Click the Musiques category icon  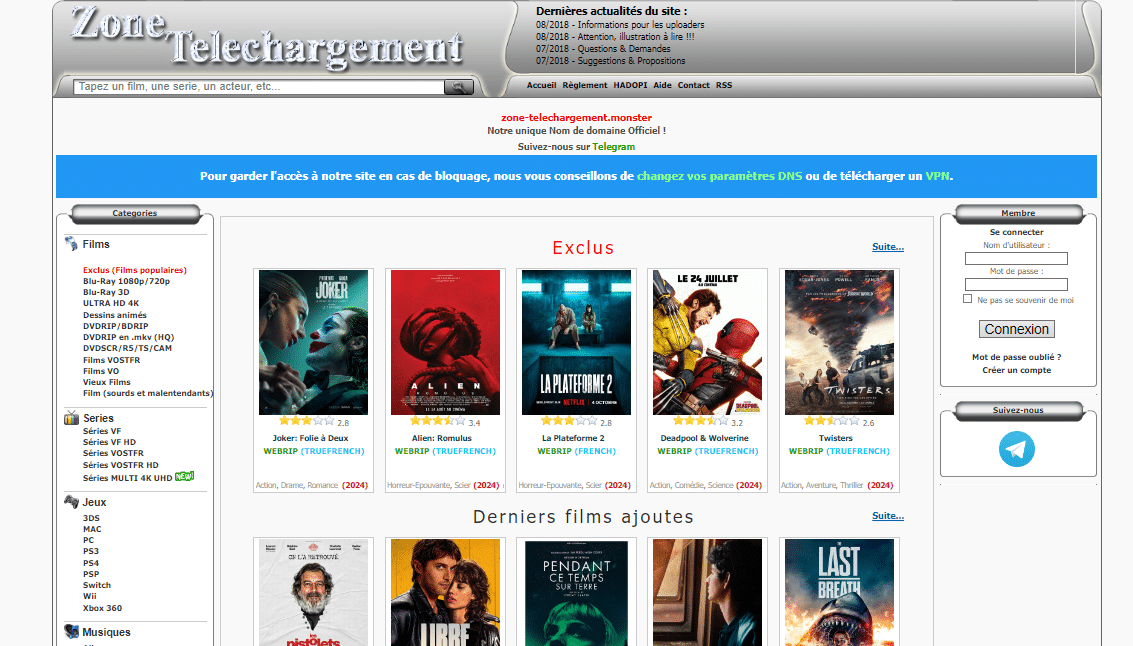71,632
